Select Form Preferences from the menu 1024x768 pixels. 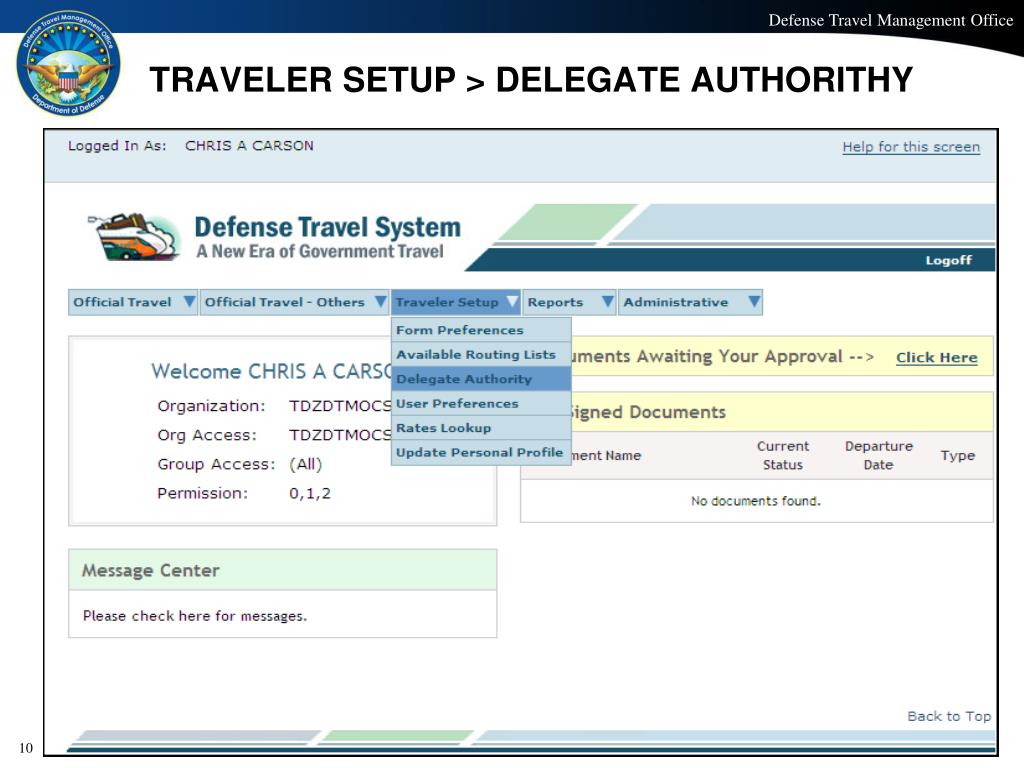click(481, 330)
